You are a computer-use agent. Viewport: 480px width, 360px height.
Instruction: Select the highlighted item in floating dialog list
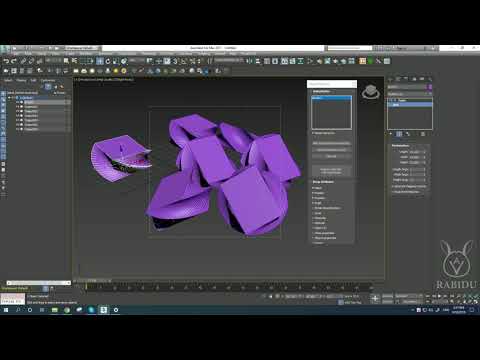[332, 98]
